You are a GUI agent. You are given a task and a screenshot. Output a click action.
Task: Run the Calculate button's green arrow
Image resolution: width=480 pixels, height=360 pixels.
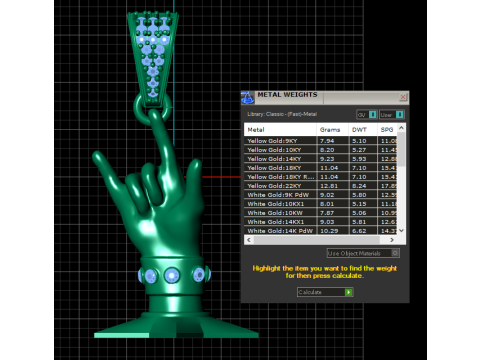click(349, 292)
